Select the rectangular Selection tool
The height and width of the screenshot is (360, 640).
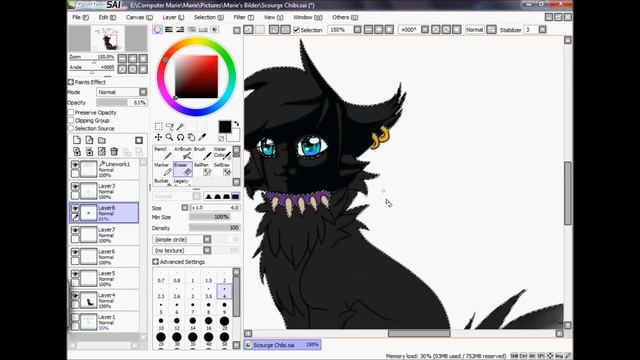(x=158, y=127)
